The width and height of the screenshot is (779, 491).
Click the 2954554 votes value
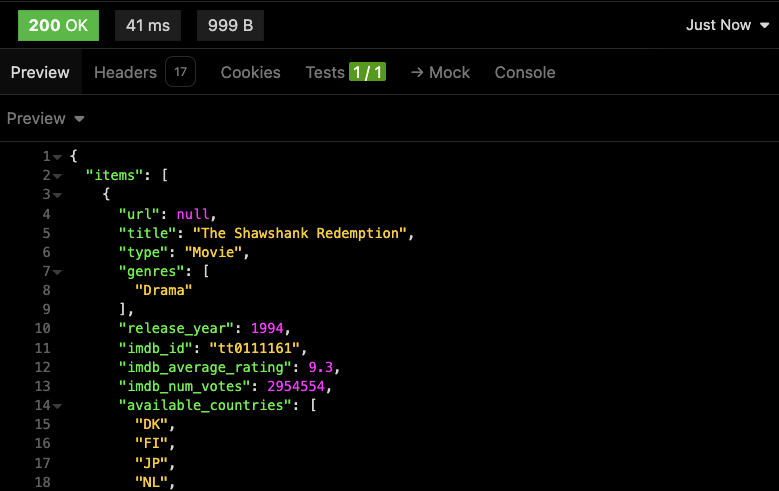pos(296,386)
